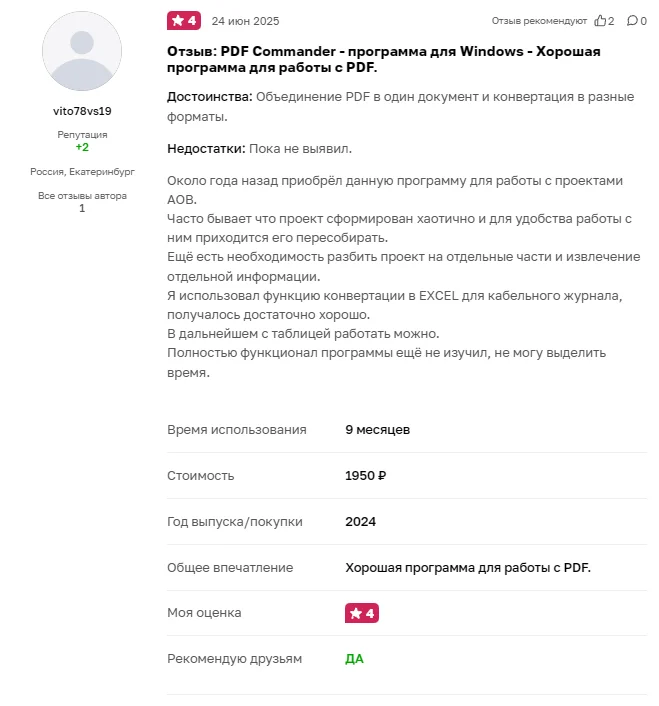Click the purchase year 2024 value
Viewport: 659px width, 706px height.
tap(360, 522)
